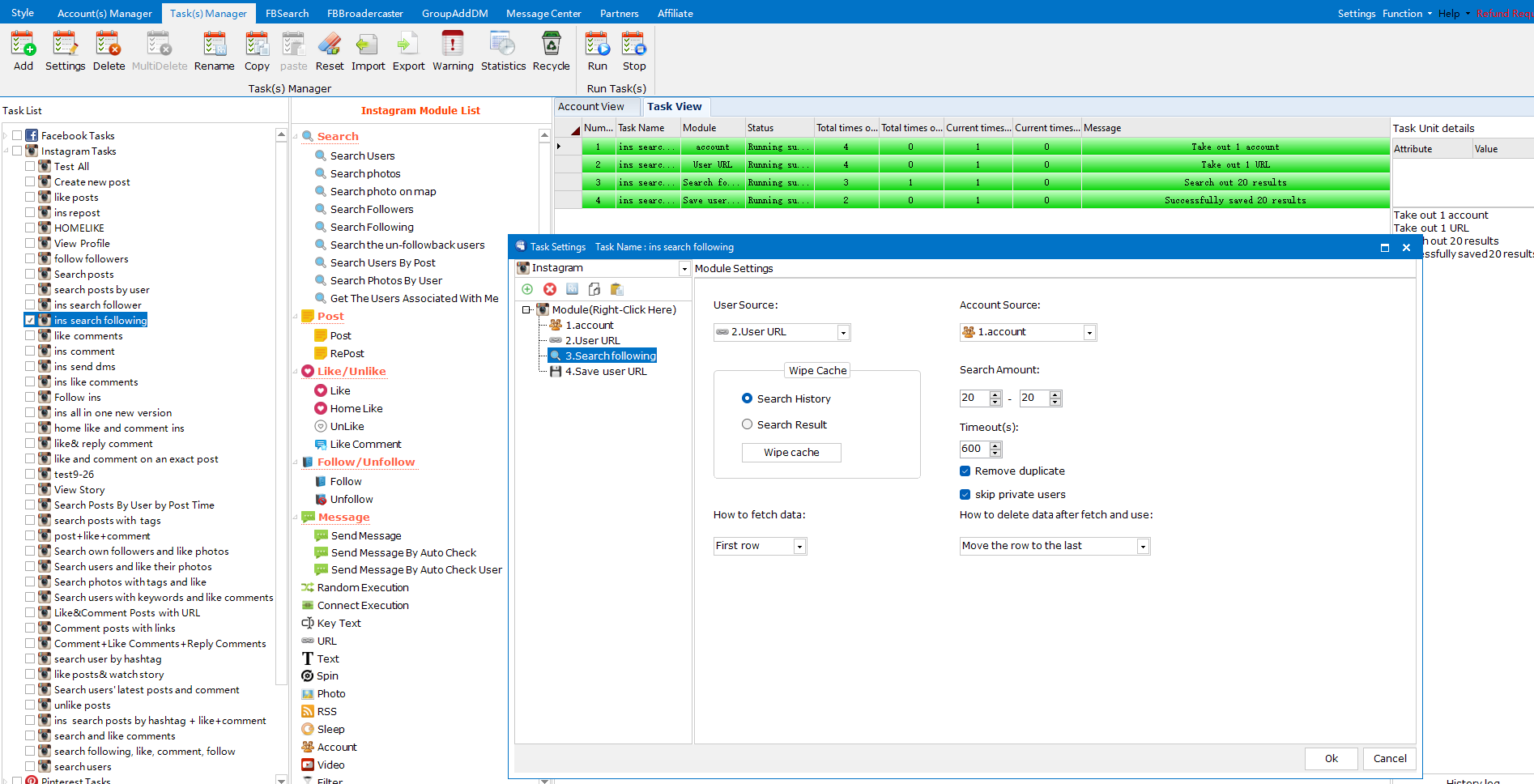Uncheck the ins search following task checkbox
Viewport: 1534px width, 784px height.
30,320
